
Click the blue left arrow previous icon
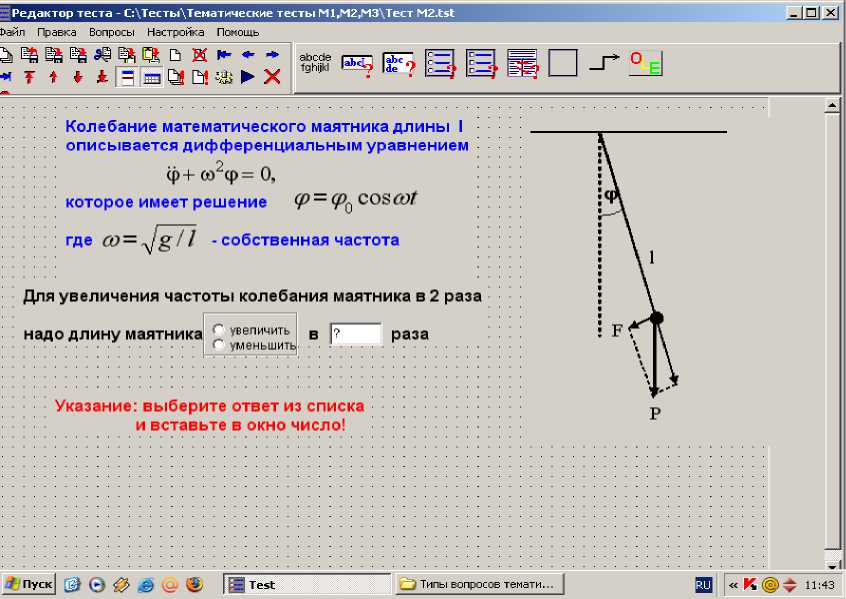click(x=248, y=55)
